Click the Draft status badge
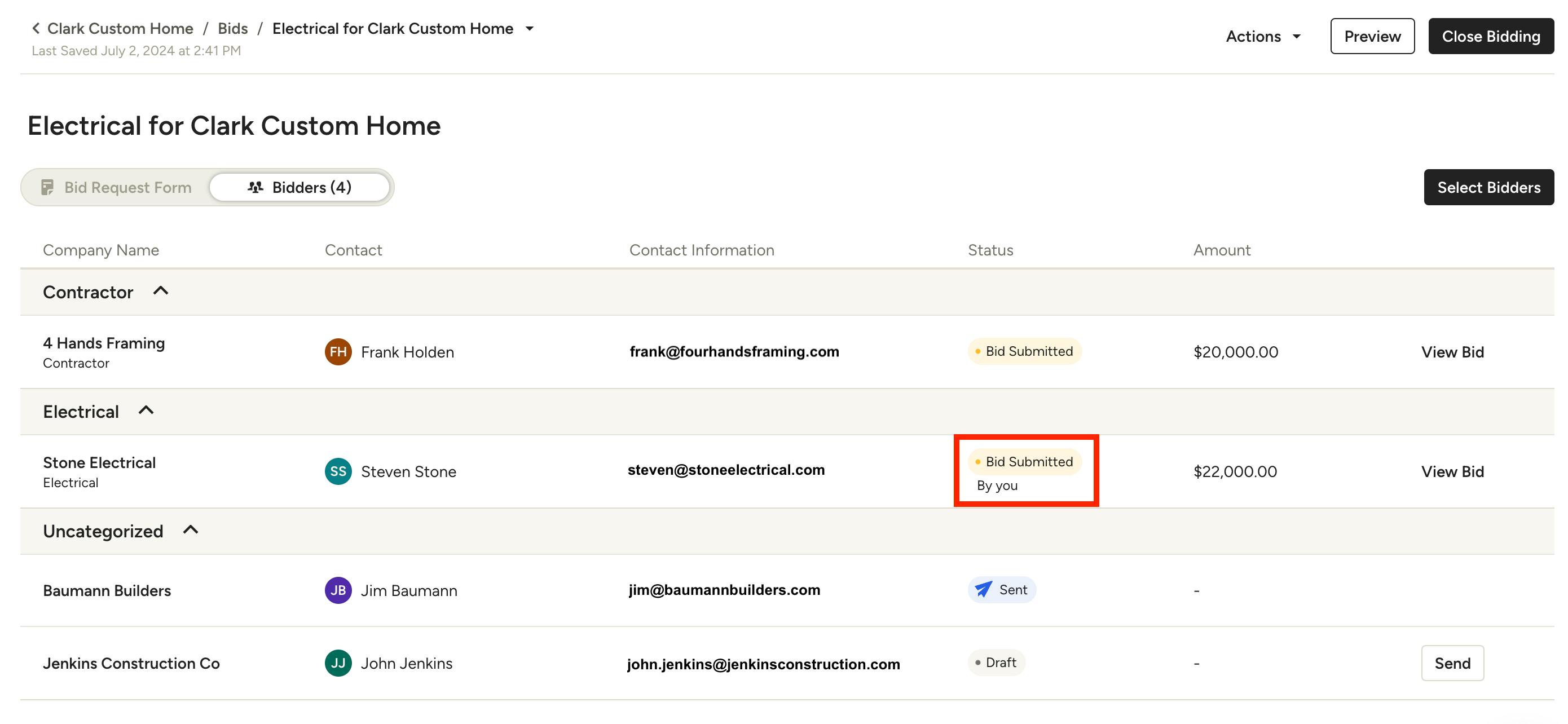Screen dimensions: 1568x724 [996, 663]
